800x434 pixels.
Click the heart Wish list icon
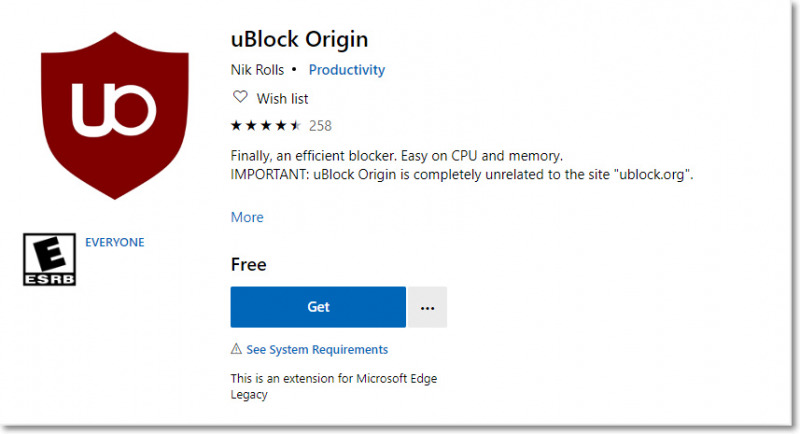coord(240,97)
